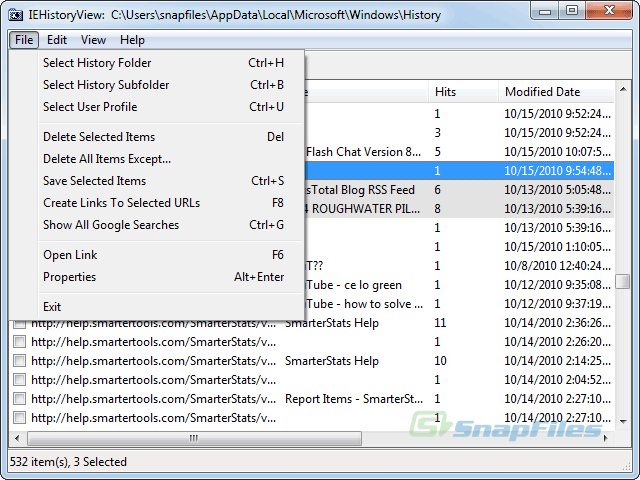640x480 pixels.
Task: Maximize the IEHistoryView window
Action: 572,11
